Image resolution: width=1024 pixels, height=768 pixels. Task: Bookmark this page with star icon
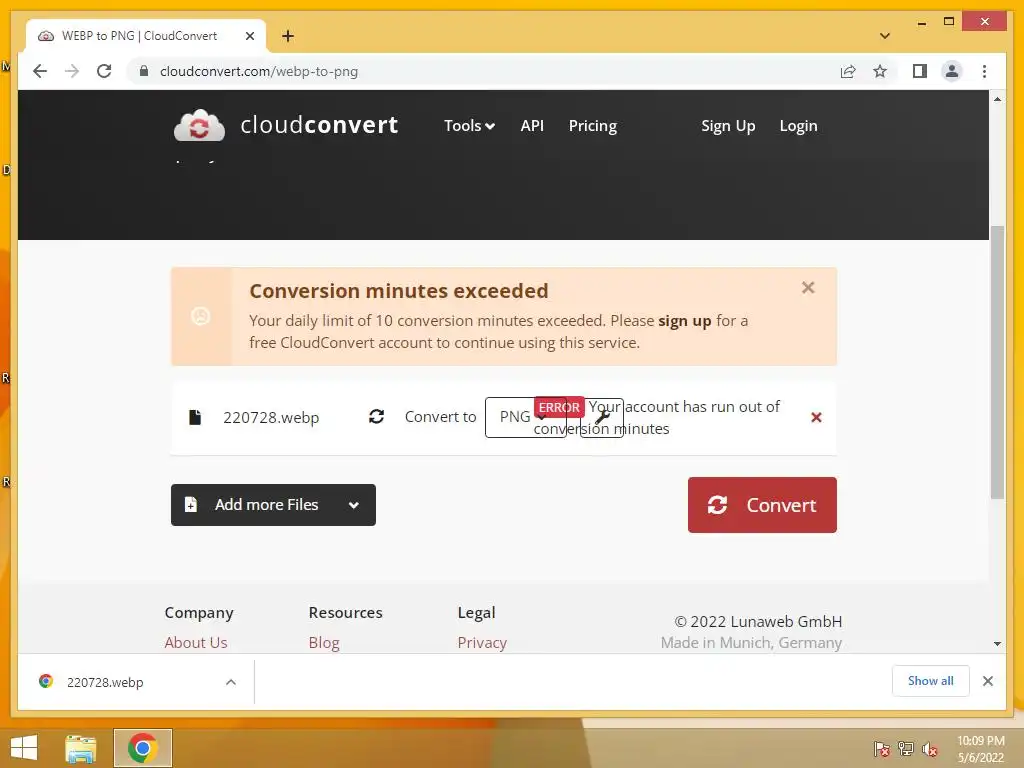click(x=880, y=71)
